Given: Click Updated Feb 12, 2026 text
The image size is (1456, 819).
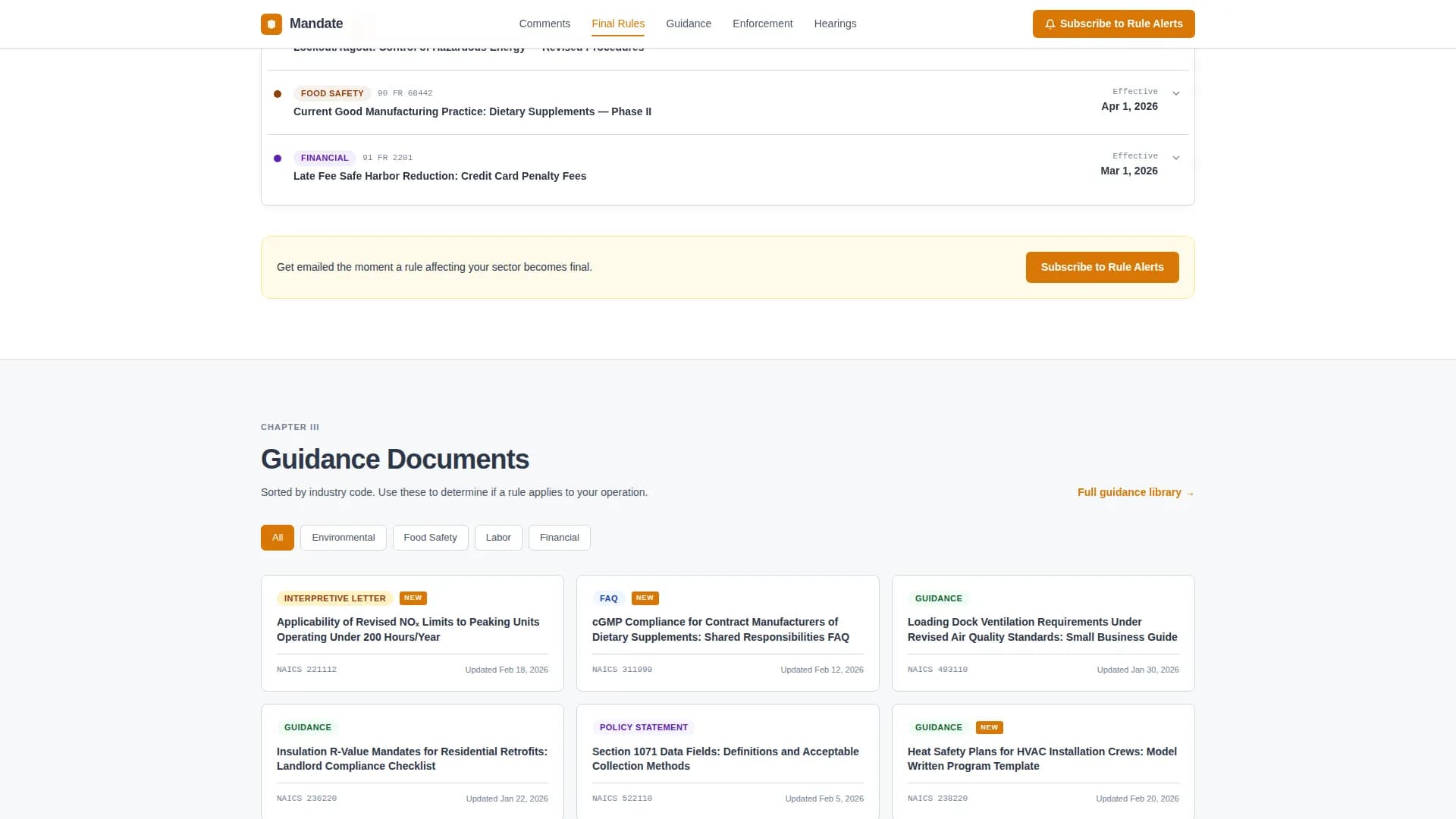Looking at the screenshot, I should point(822,670).
